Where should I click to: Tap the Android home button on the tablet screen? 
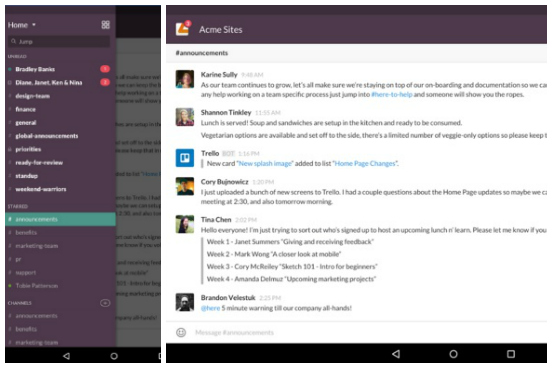pyautogui.click(x=453, y=354)
